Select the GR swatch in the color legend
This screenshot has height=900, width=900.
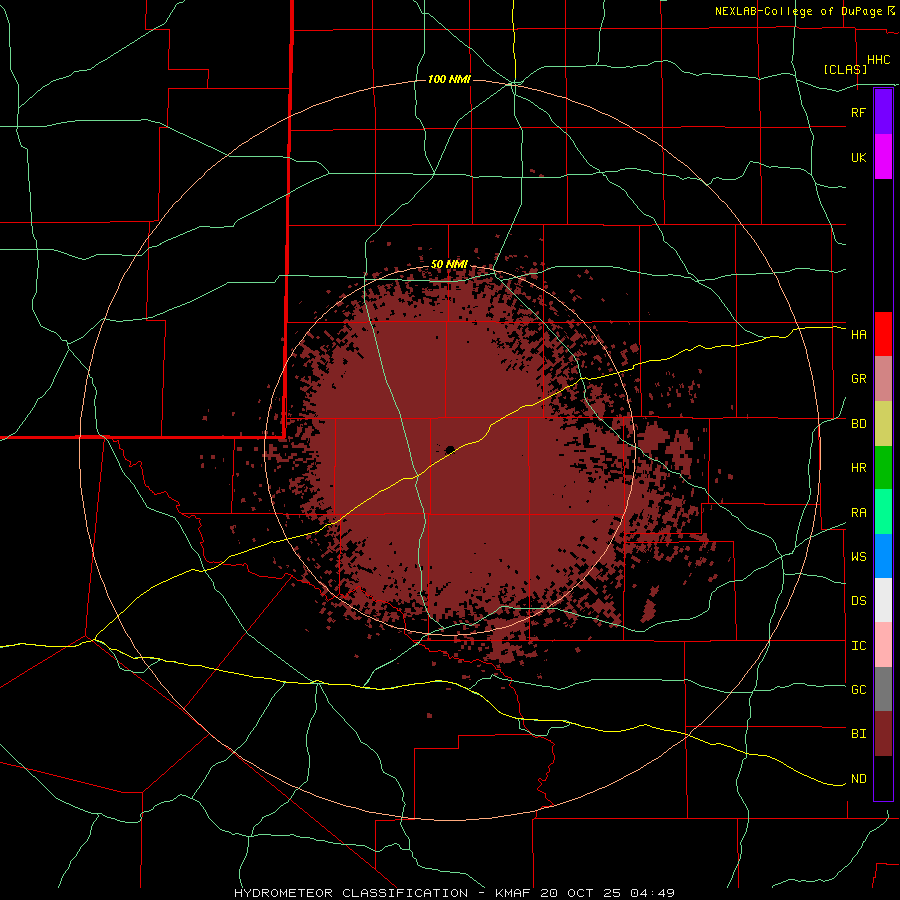(883, 379)
